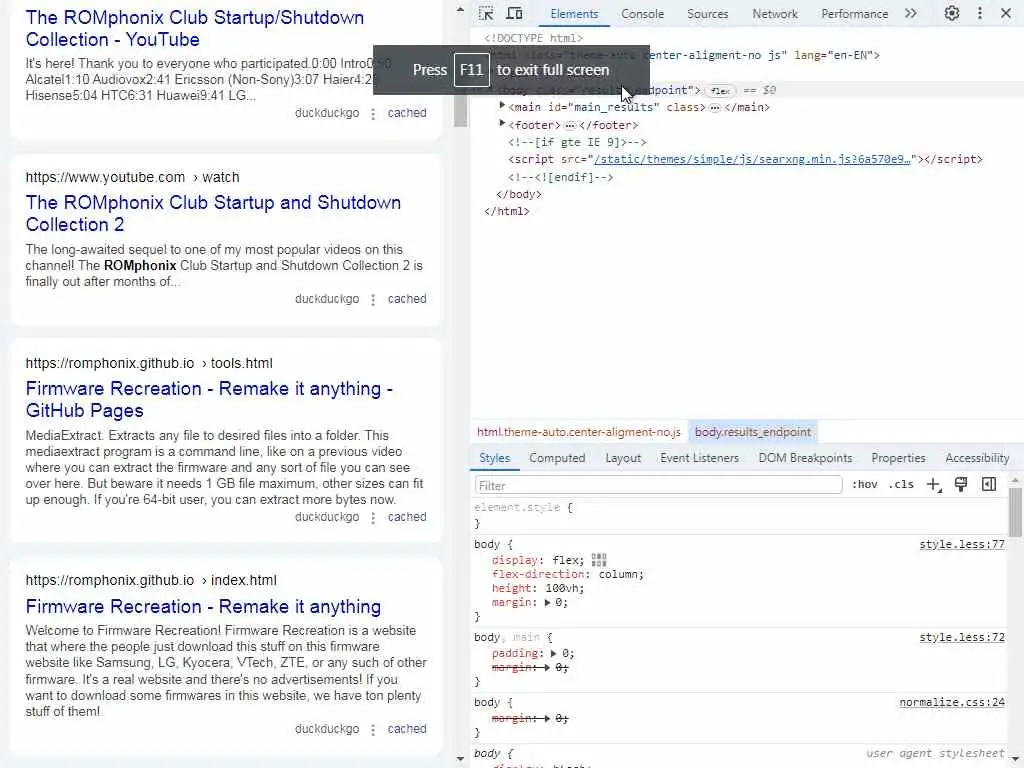
Task: Open style.less:77 source link
Action: point(961,544)
